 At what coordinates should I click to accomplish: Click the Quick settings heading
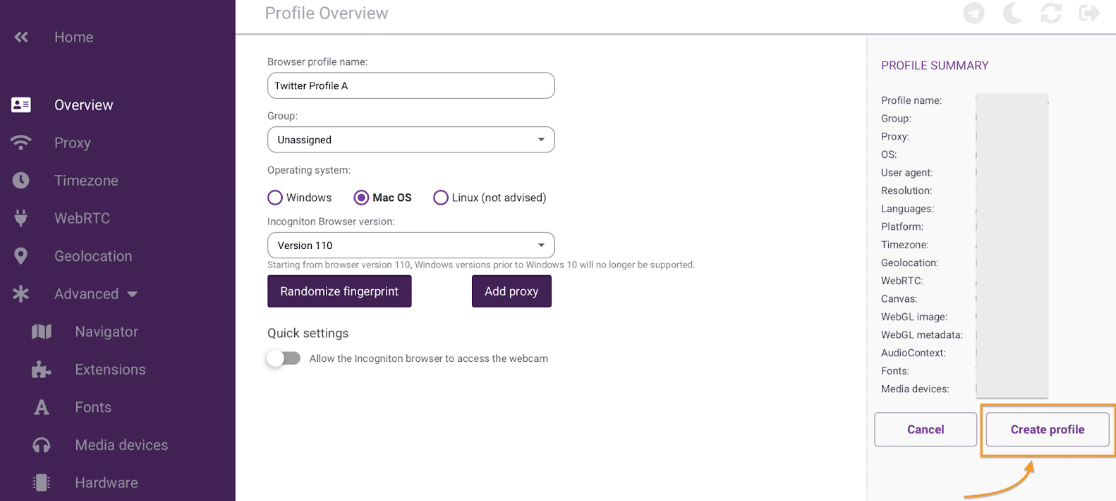point(308,333)
